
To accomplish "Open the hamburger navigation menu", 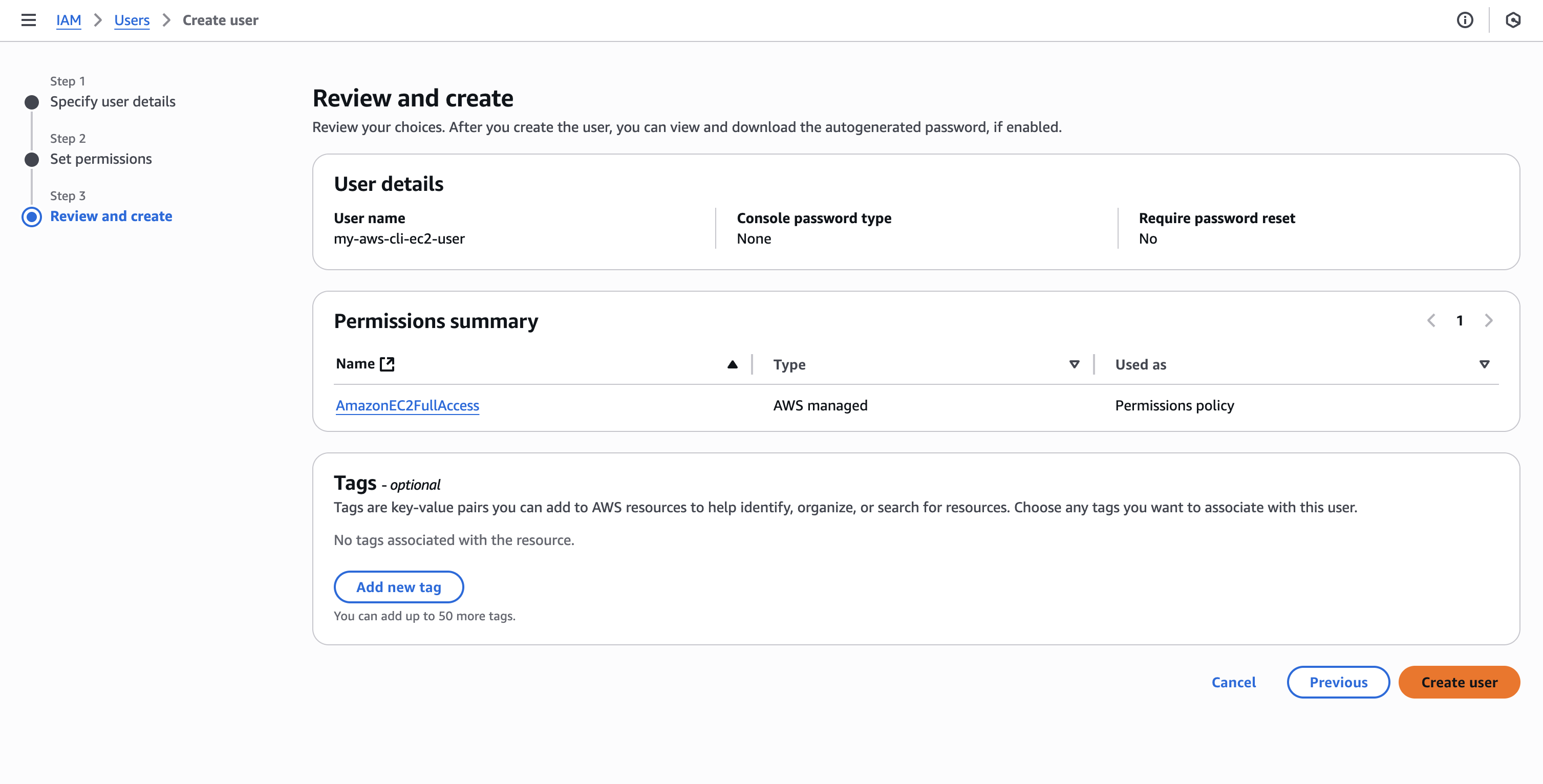I will (x=28, y=20).
